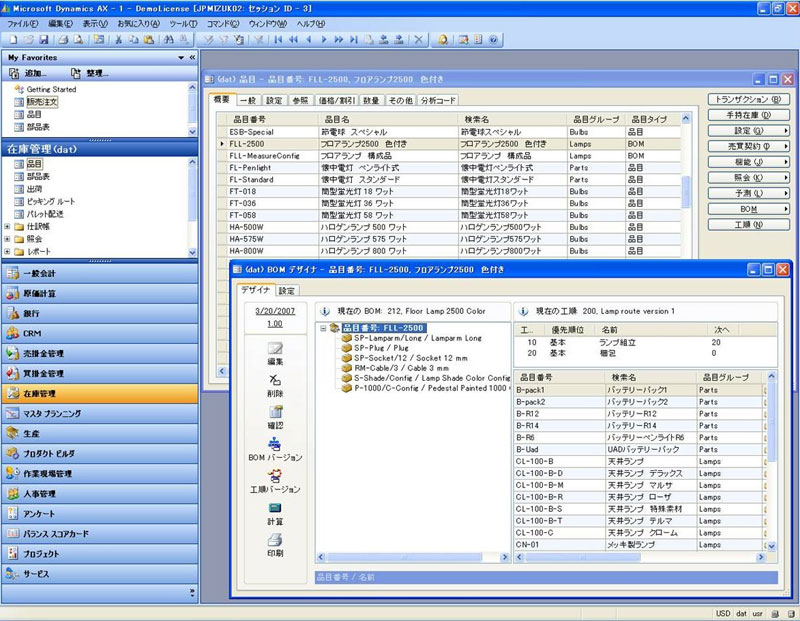Screen dimensions: 800x621
Task: Click 追加... in My Favorites
Action: click(x=29, y=73)
